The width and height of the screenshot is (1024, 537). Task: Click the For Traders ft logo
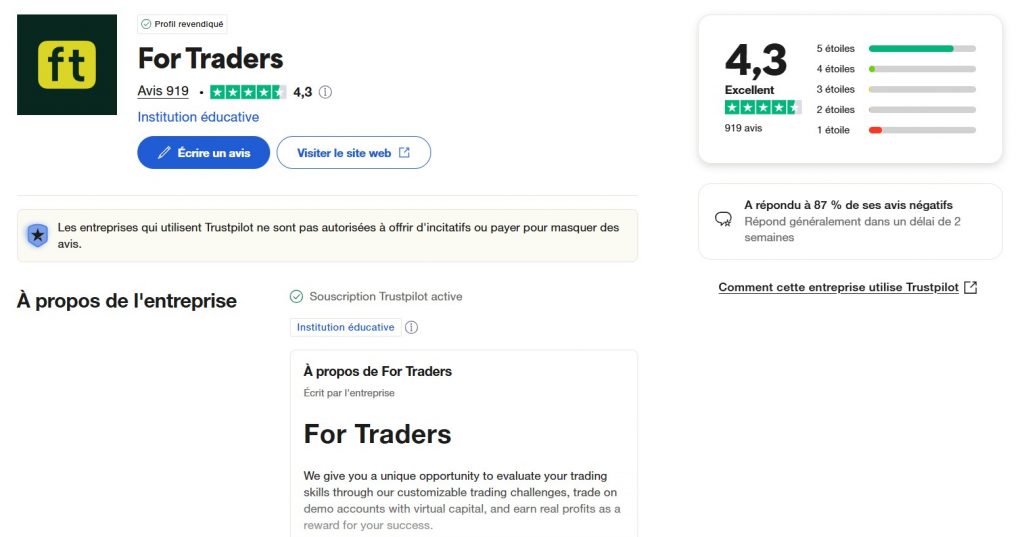67,65
